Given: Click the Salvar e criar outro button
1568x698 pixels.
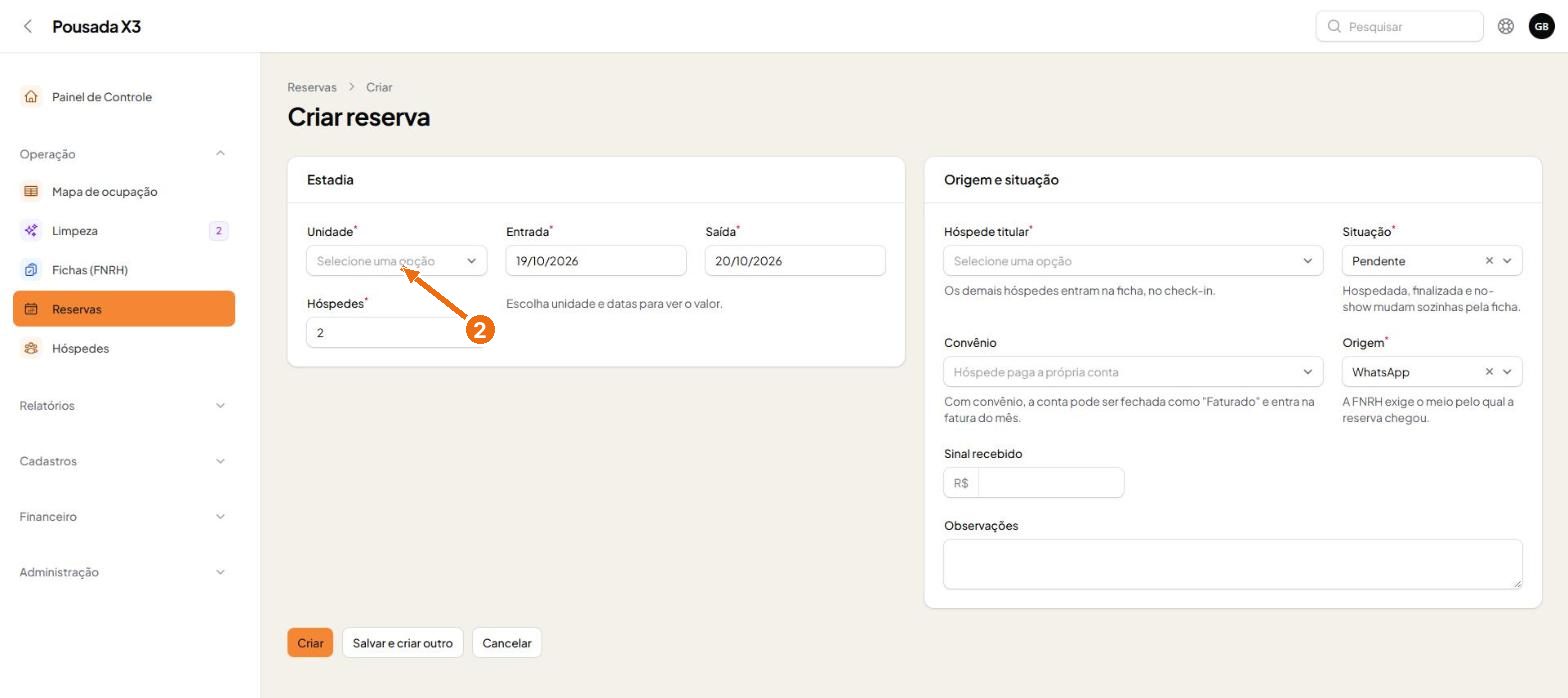Looking at the screenshot, I should 402,643.
